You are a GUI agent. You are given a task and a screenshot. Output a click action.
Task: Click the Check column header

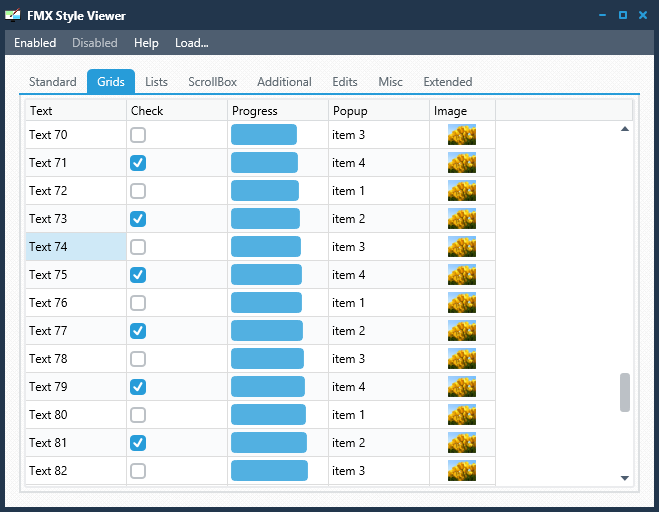coord(177,111)
